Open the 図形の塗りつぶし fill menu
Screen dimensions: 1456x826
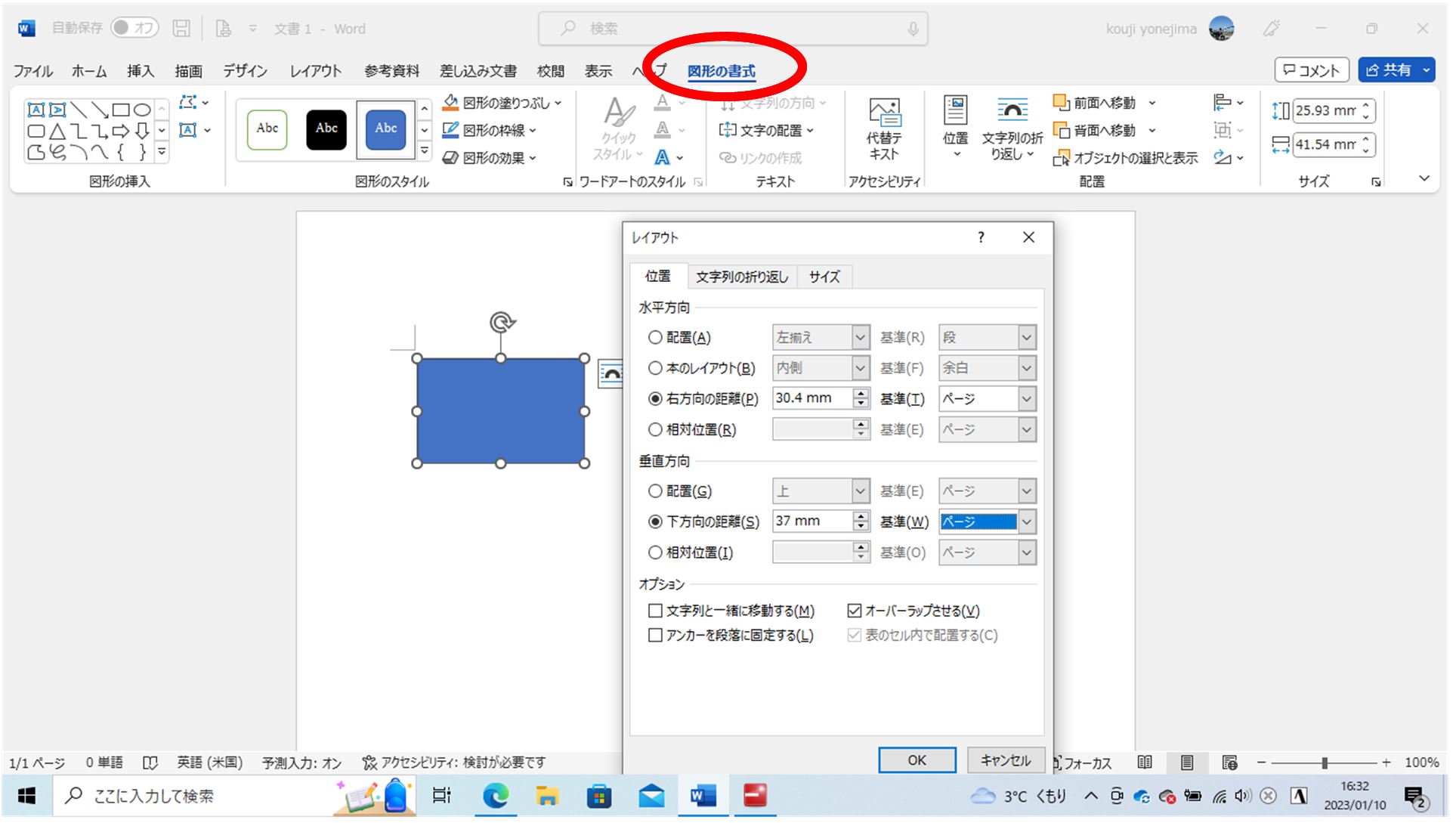pyautogui.click(x=502, y=103)
